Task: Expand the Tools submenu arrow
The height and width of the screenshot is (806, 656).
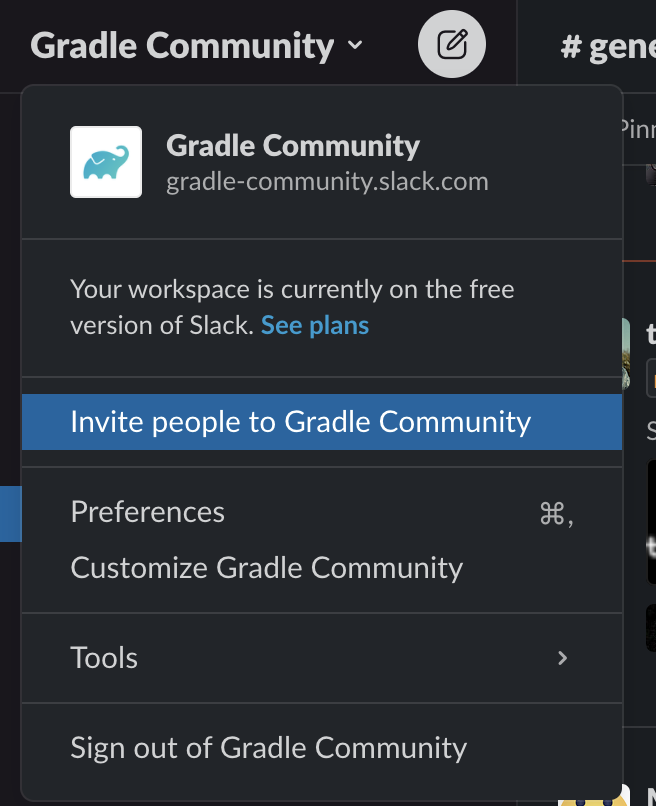Action: point(562,658)
